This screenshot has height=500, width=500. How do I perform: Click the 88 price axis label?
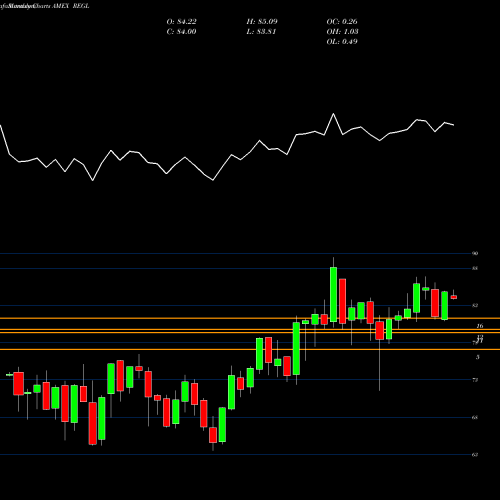pos(475,268)
